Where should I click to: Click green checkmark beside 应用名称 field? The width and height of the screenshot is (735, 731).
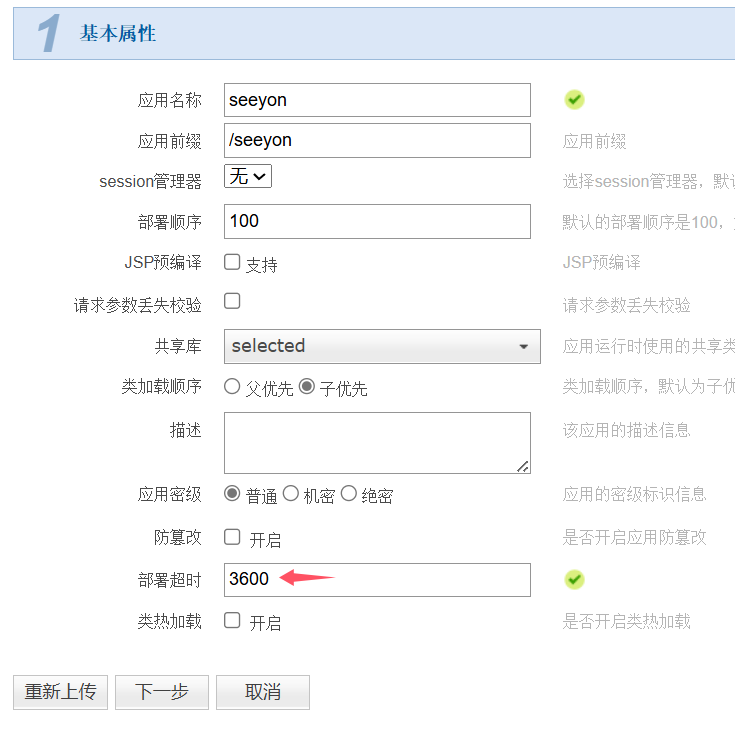coord(574,99)
